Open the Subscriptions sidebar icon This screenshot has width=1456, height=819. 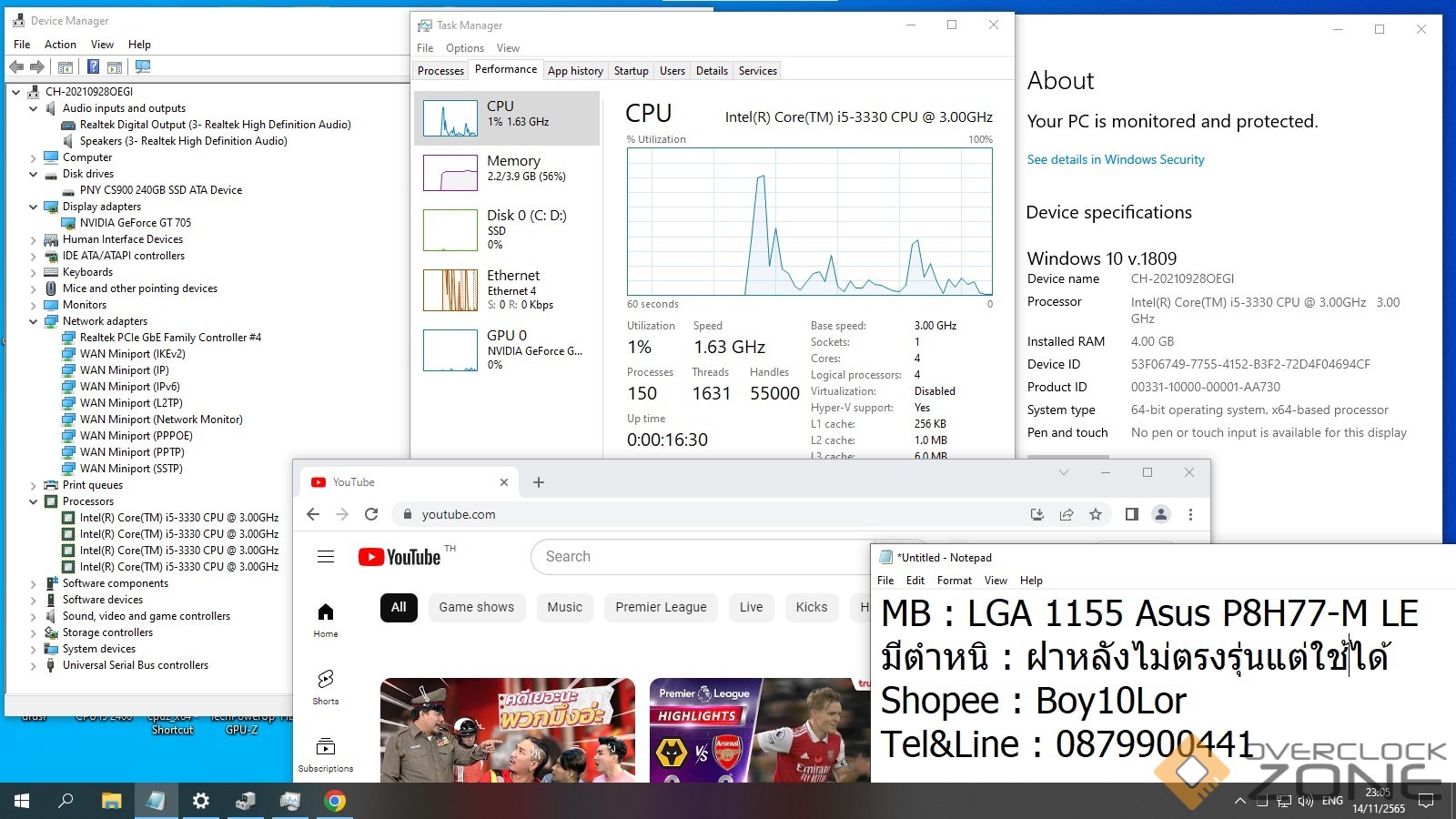pyautogui.click(x=326, y=753)
